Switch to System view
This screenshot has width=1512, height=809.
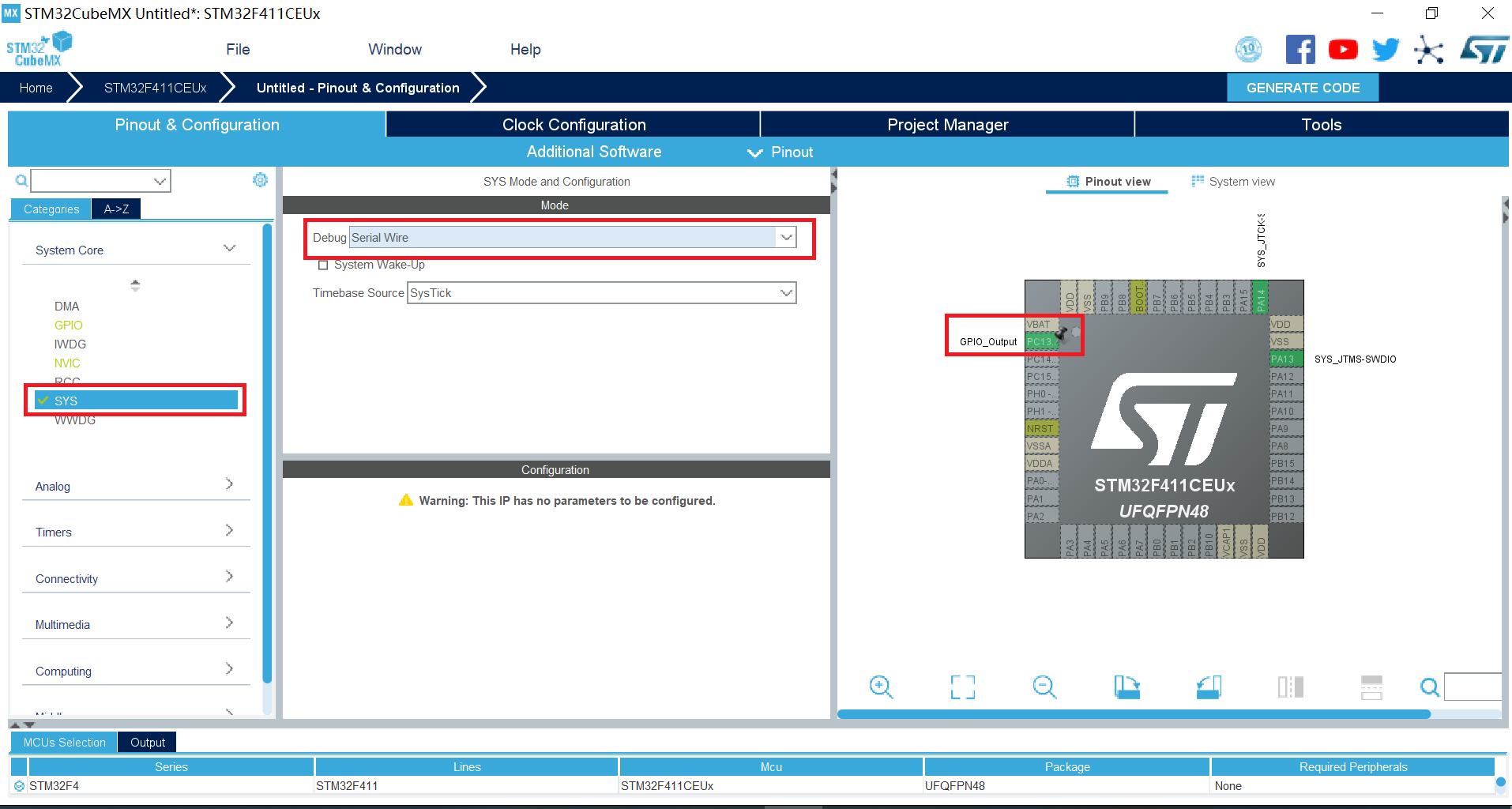tap(1240, 181)
